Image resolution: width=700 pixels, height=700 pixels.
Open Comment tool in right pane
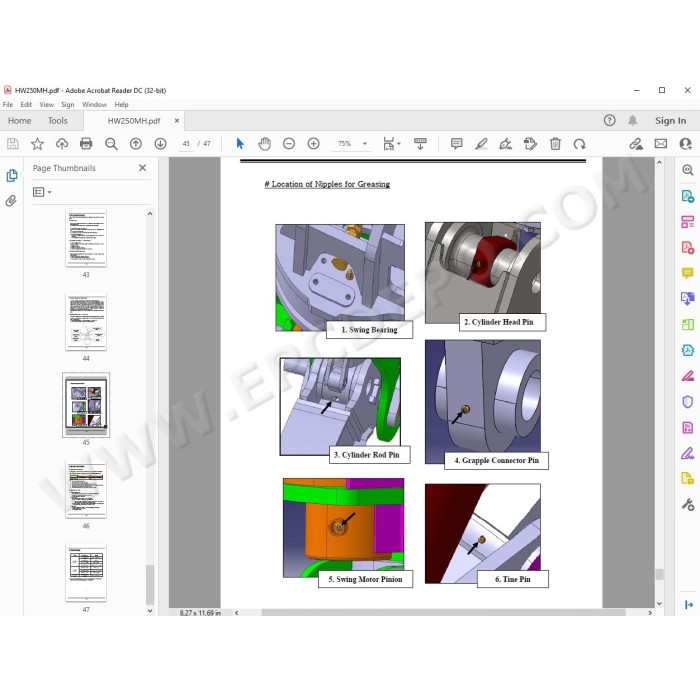[688, 273]
